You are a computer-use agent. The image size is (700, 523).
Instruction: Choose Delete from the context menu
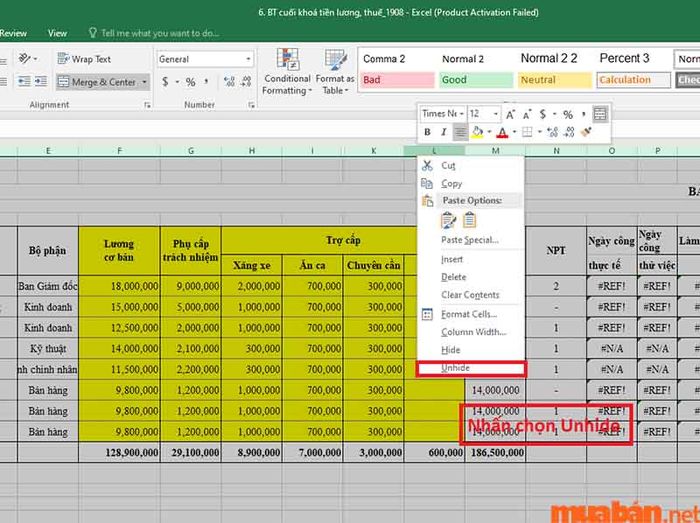click(471, 277)
